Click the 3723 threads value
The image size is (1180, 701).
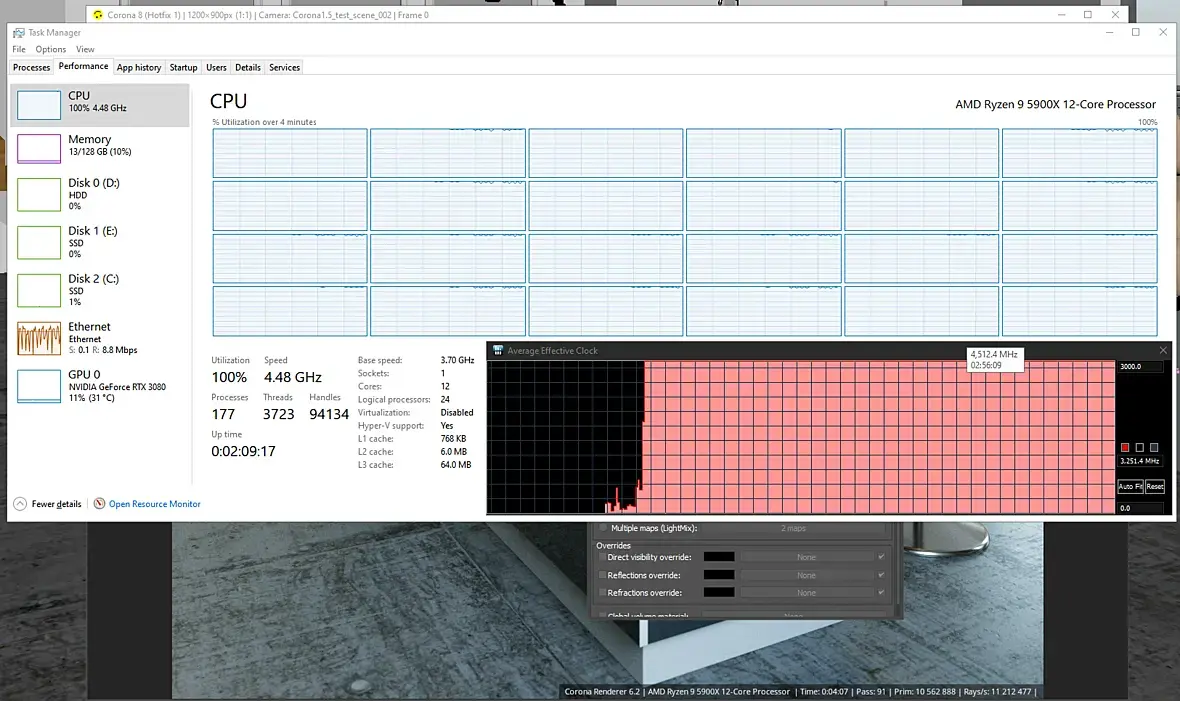click(x=278, y=414)
